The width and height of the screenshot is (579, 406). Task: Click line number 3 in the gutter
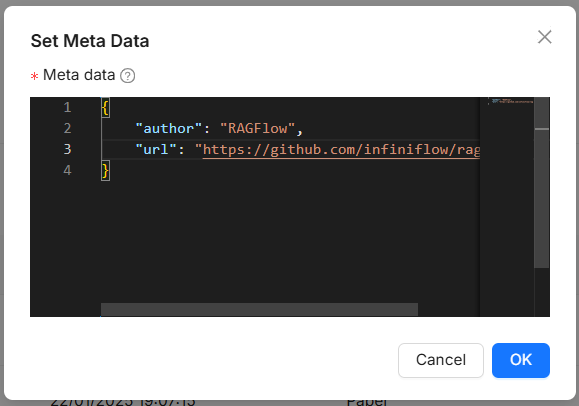pyautogui.click(x=67, y=149)
